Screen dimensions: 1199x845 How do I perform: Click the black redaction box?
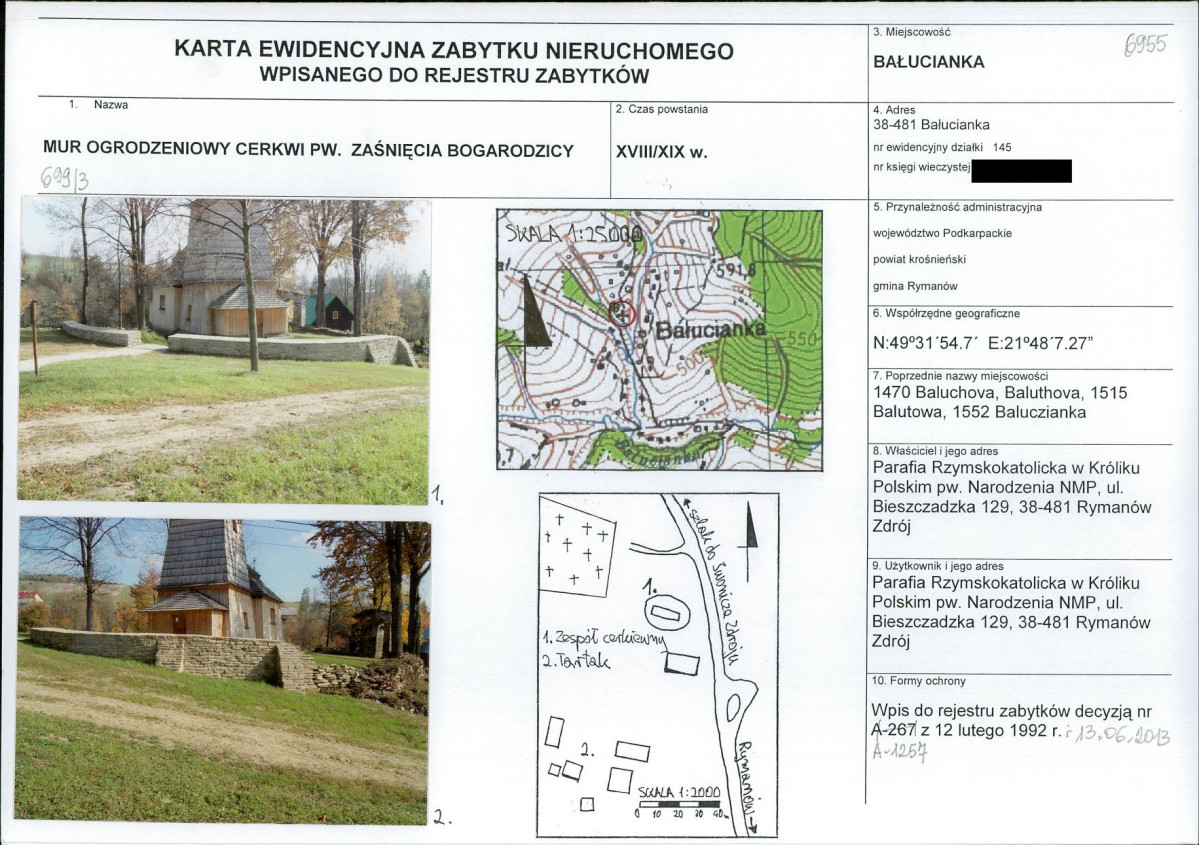pyautogui.click(x=1022, y=171)
